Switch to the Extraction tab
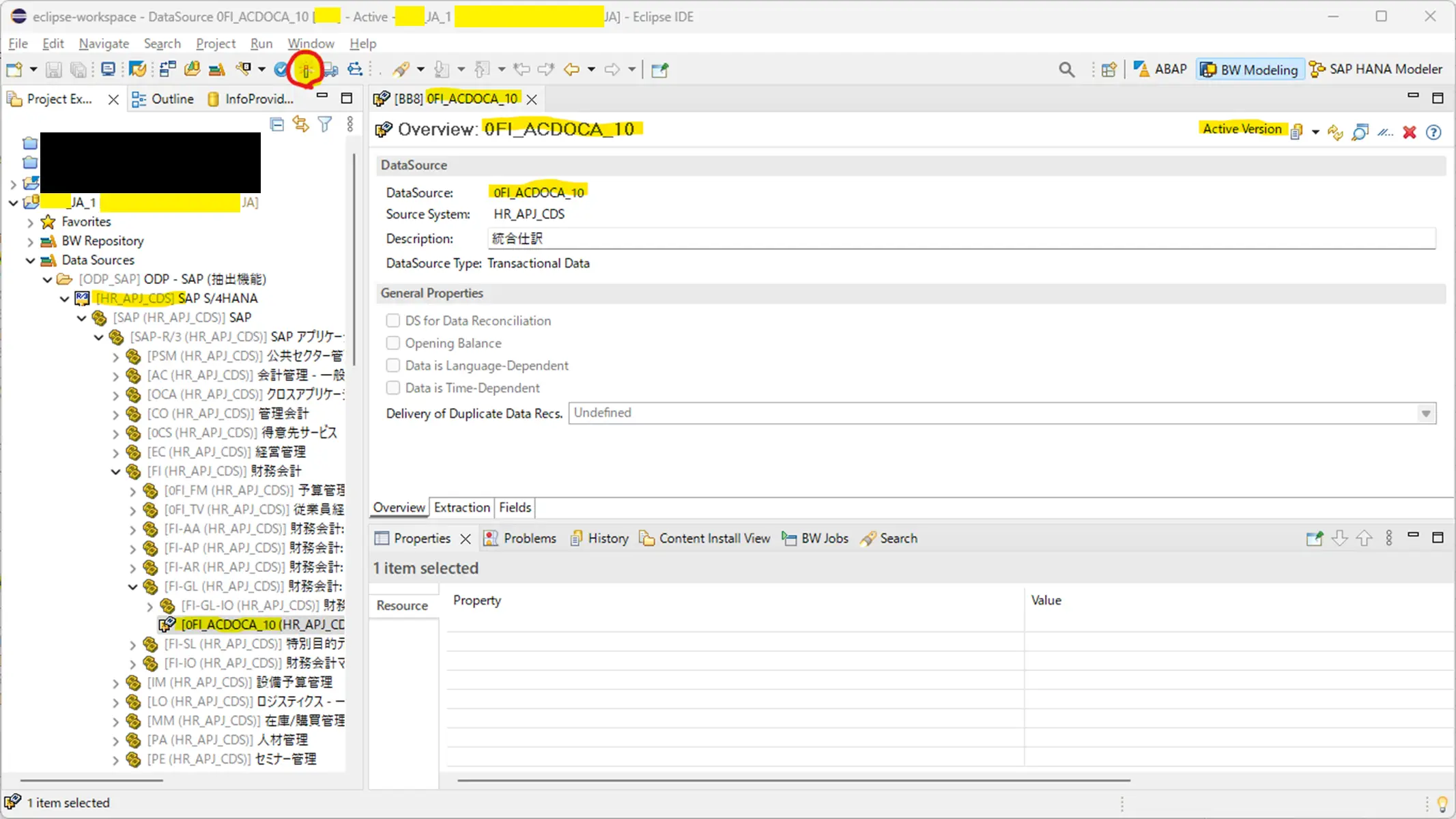 (x=462, y=508)
